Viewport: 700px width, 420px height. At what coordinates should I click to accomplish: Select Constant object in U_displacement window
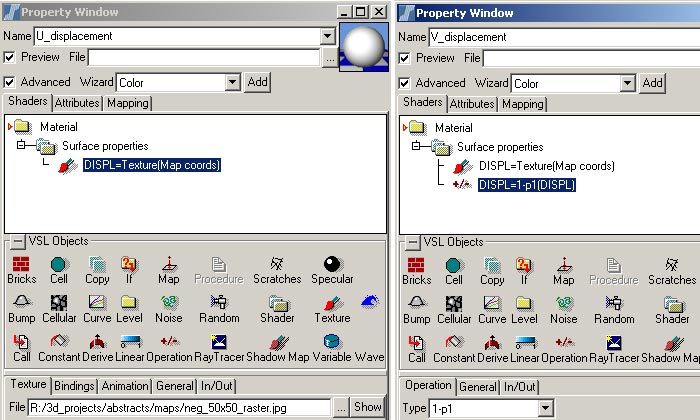pos(59,349)
